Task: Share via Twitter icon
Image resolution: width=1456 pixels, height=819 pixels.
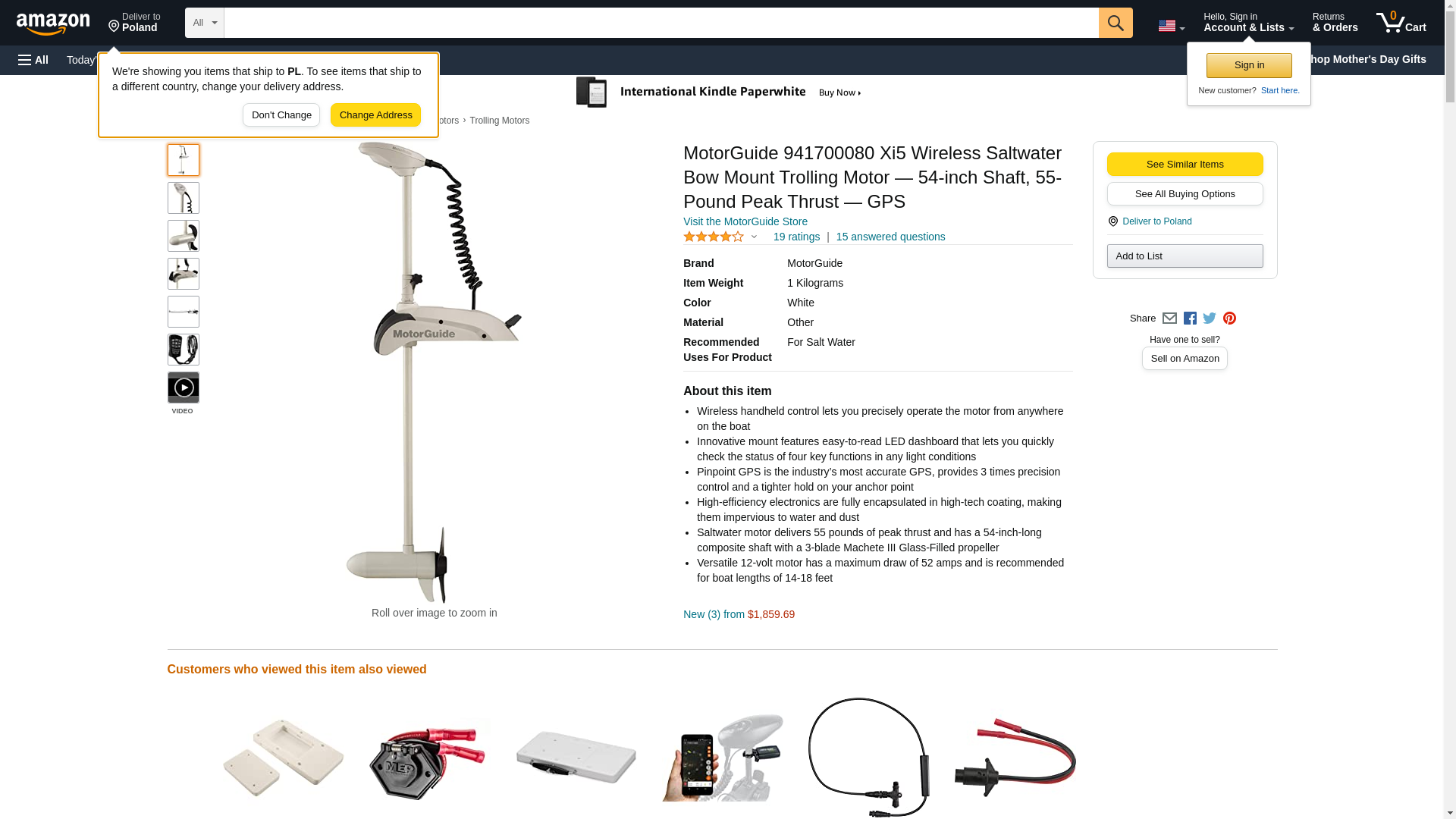Action: (1209, 318)
